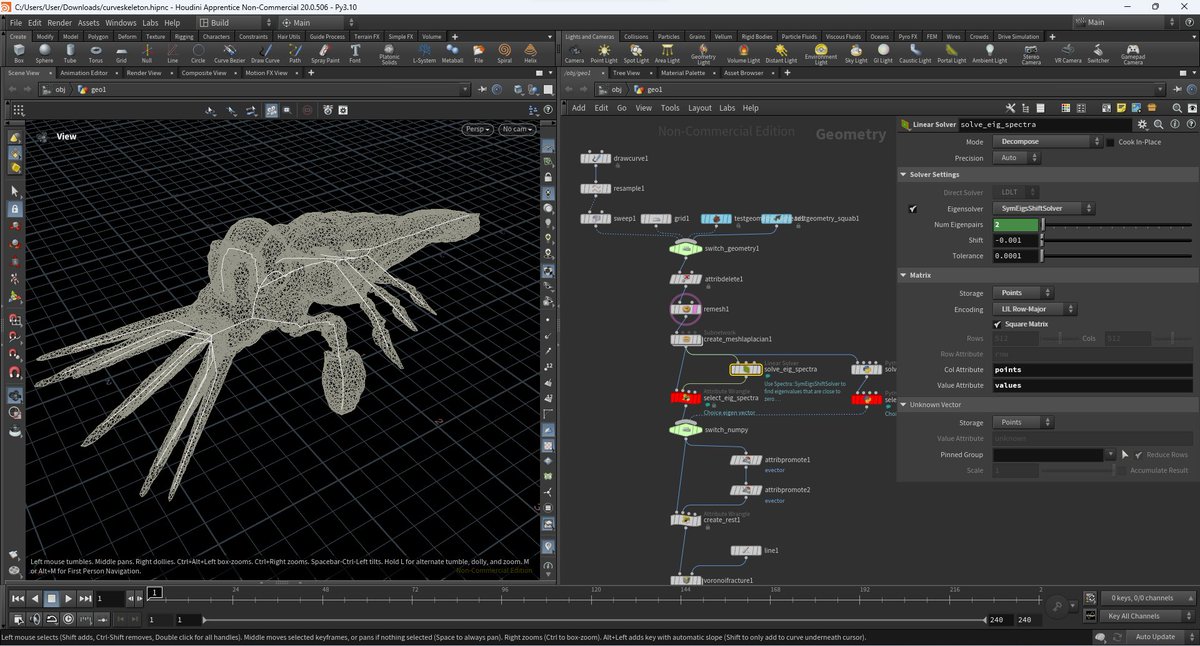Select the L-System shelf tool
Viewport: 1200px width, 646px height.
pos(424,53)
